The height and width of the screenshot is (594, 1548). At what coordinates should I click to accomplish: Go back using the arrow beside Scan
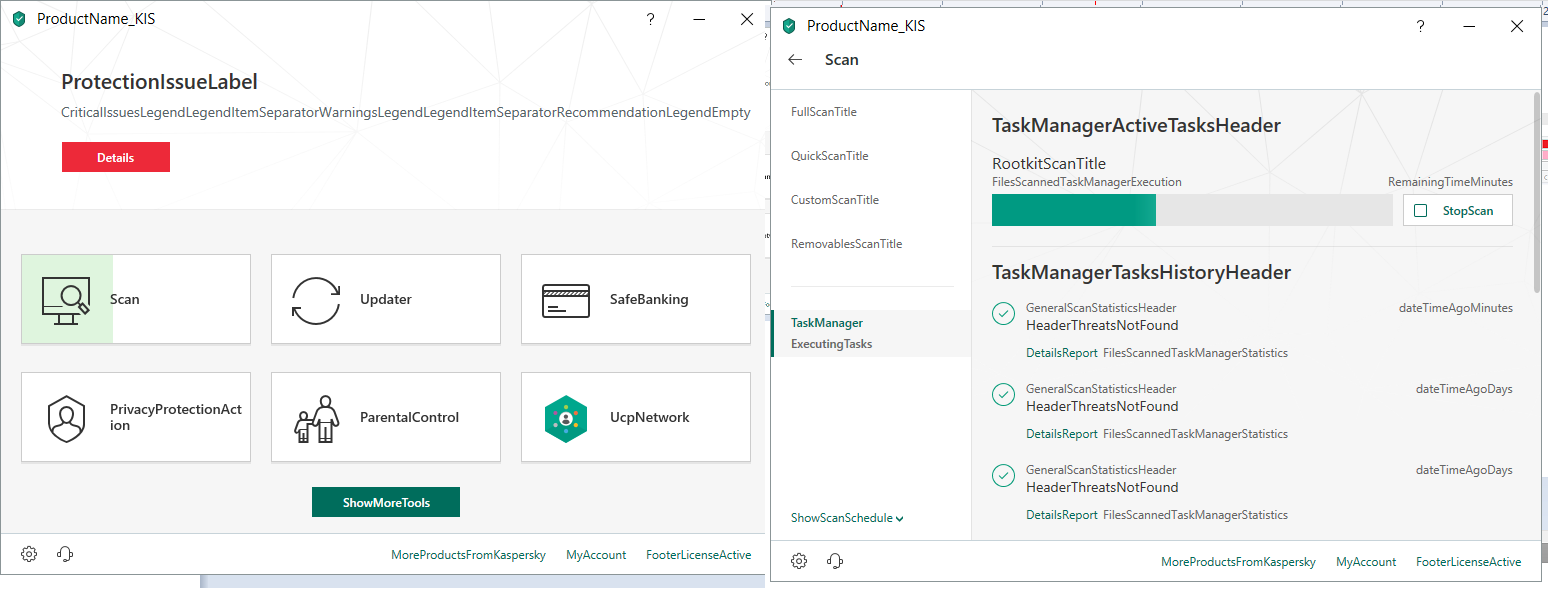795,60
